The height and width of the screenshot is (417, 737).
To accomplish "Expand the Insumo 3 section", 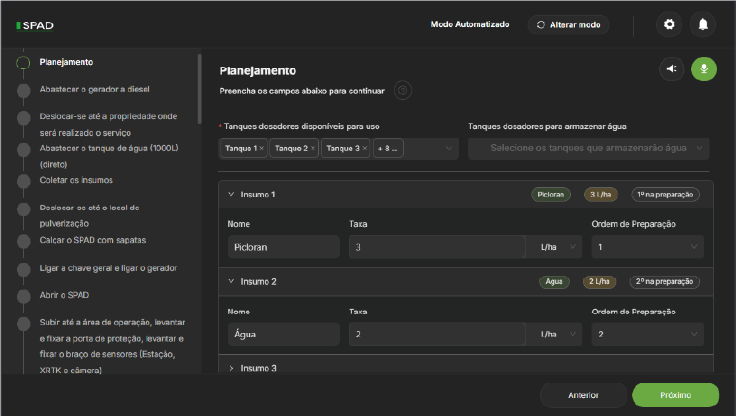I will pyautogui.click(x=231, y=369).
